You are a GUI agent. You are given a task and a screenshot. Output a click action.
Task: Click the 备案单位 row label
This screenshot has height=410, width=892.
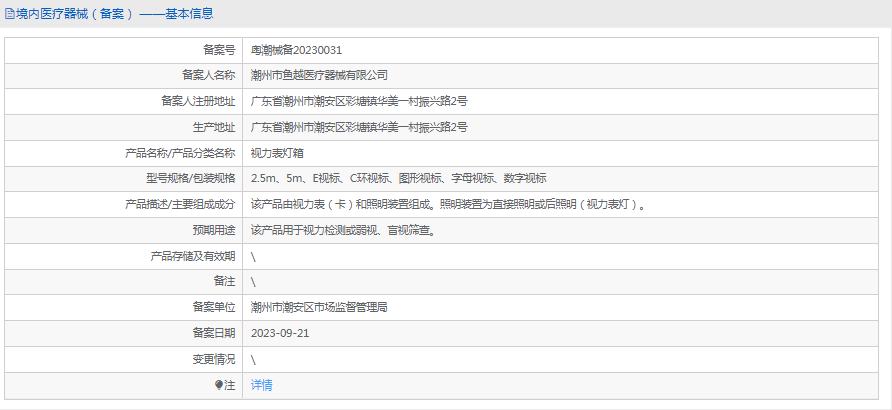pyautogui.click(x=213, y=308)
